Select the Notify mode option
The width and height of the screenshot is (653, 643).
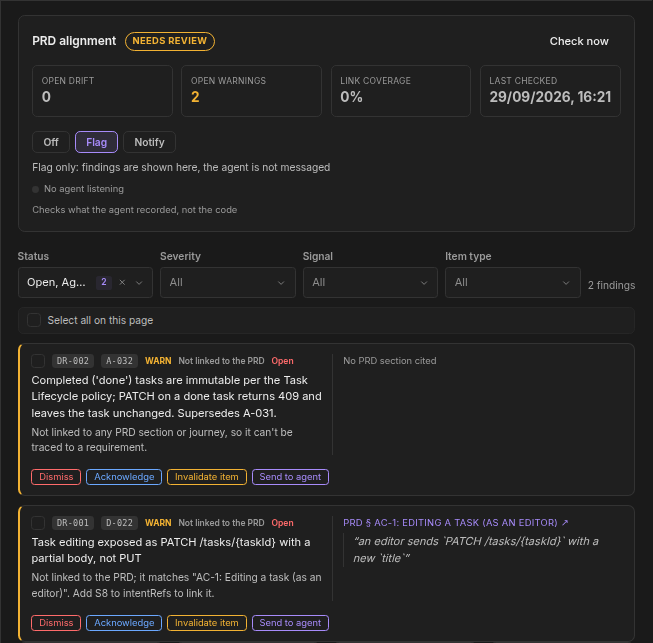click(149, 142)
